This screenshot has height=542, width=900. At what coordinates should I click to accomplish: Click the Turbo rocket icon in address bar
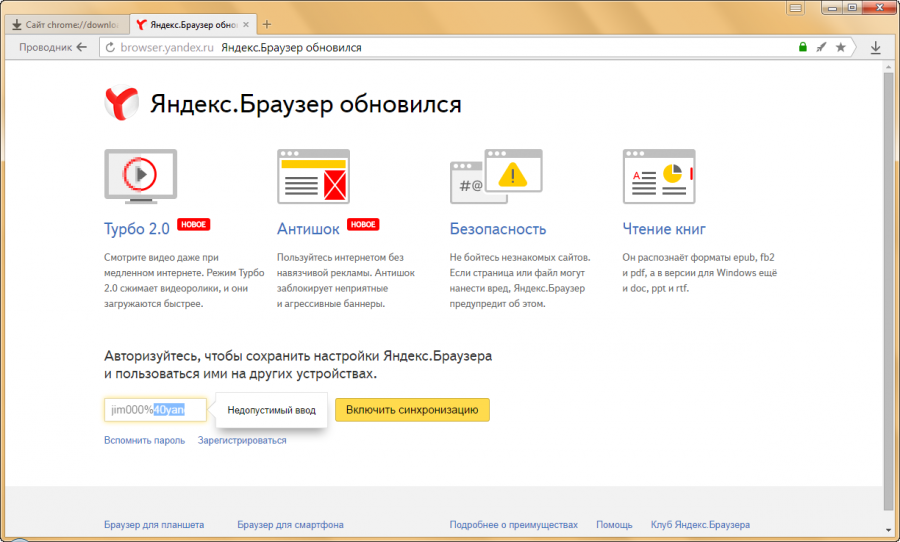[x=821, y=47]
